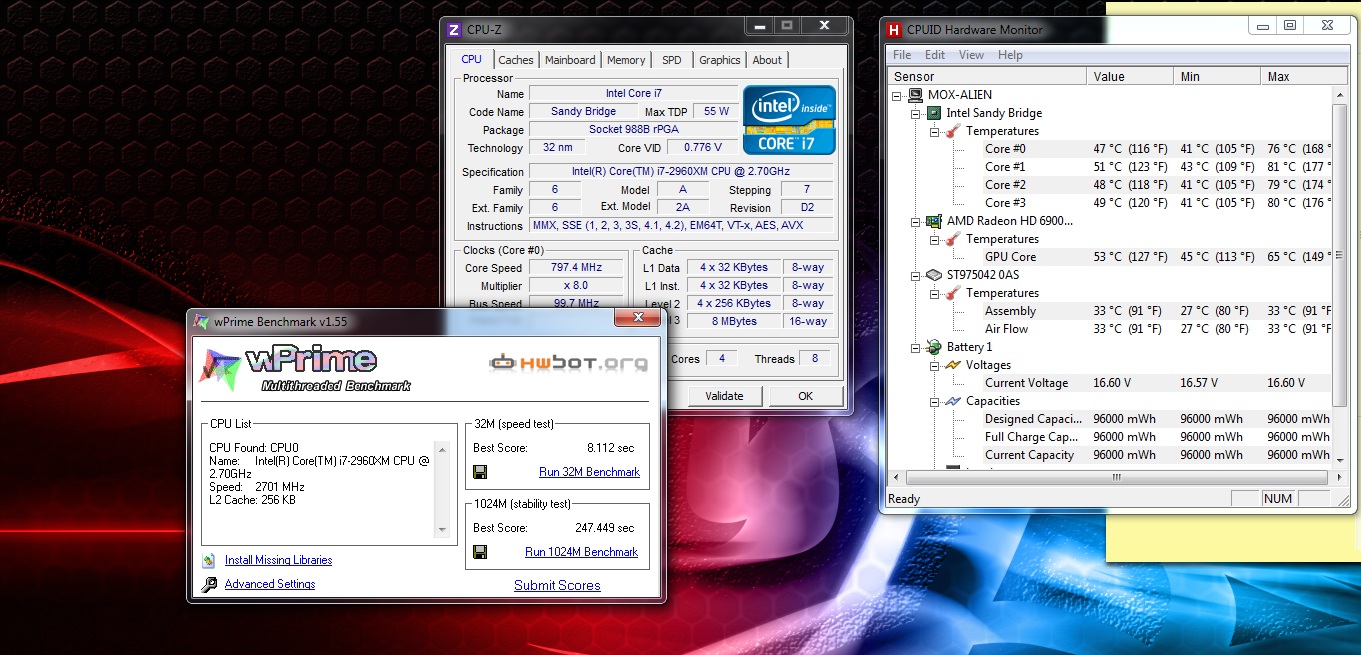
Task: Open HWMonitor Edit menu
Action: pos(935,55)
